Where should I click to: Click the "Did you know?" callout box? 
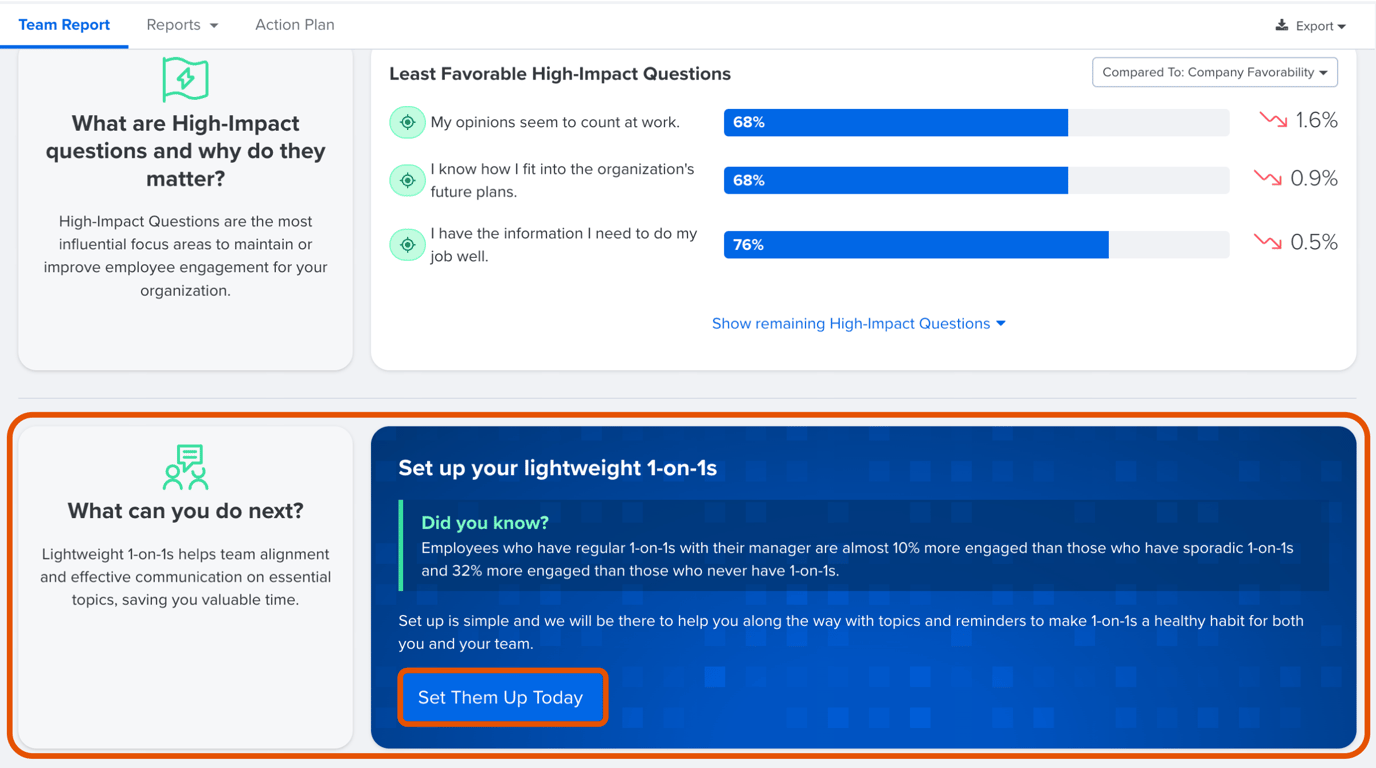[x=864, y=546]
